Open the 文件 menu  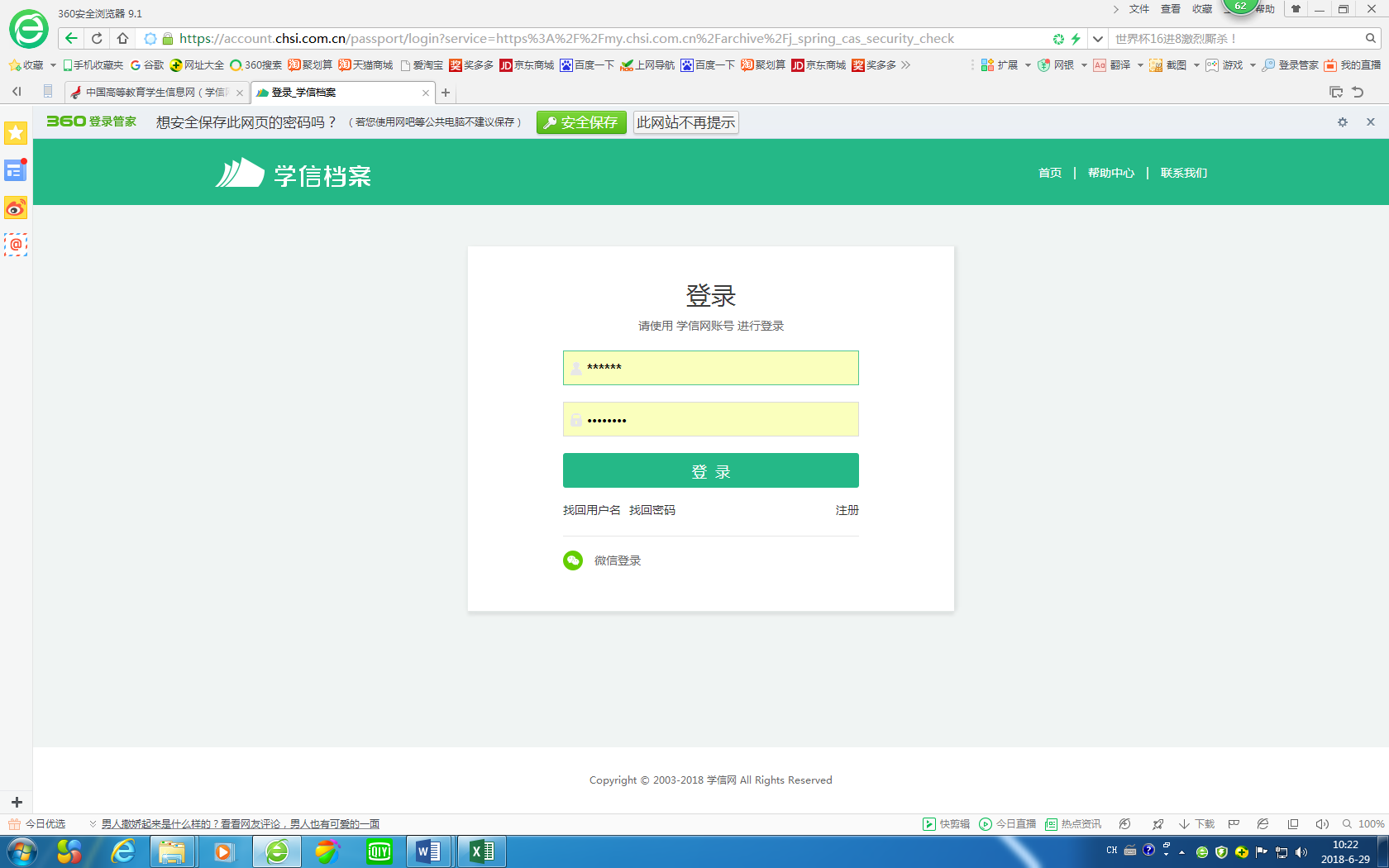click(1138, 9)
